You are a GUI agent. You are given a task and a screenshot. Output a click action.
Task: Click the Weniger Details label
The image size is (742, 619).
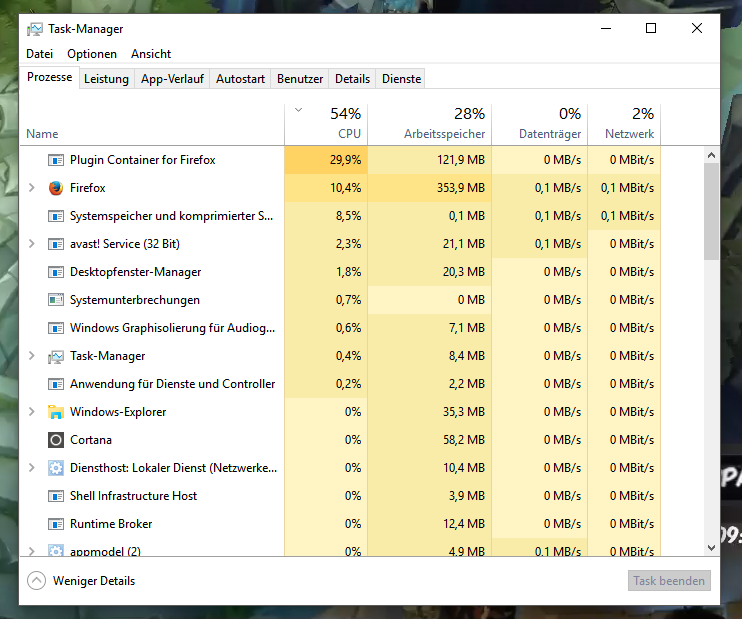(x=94, y=581)
